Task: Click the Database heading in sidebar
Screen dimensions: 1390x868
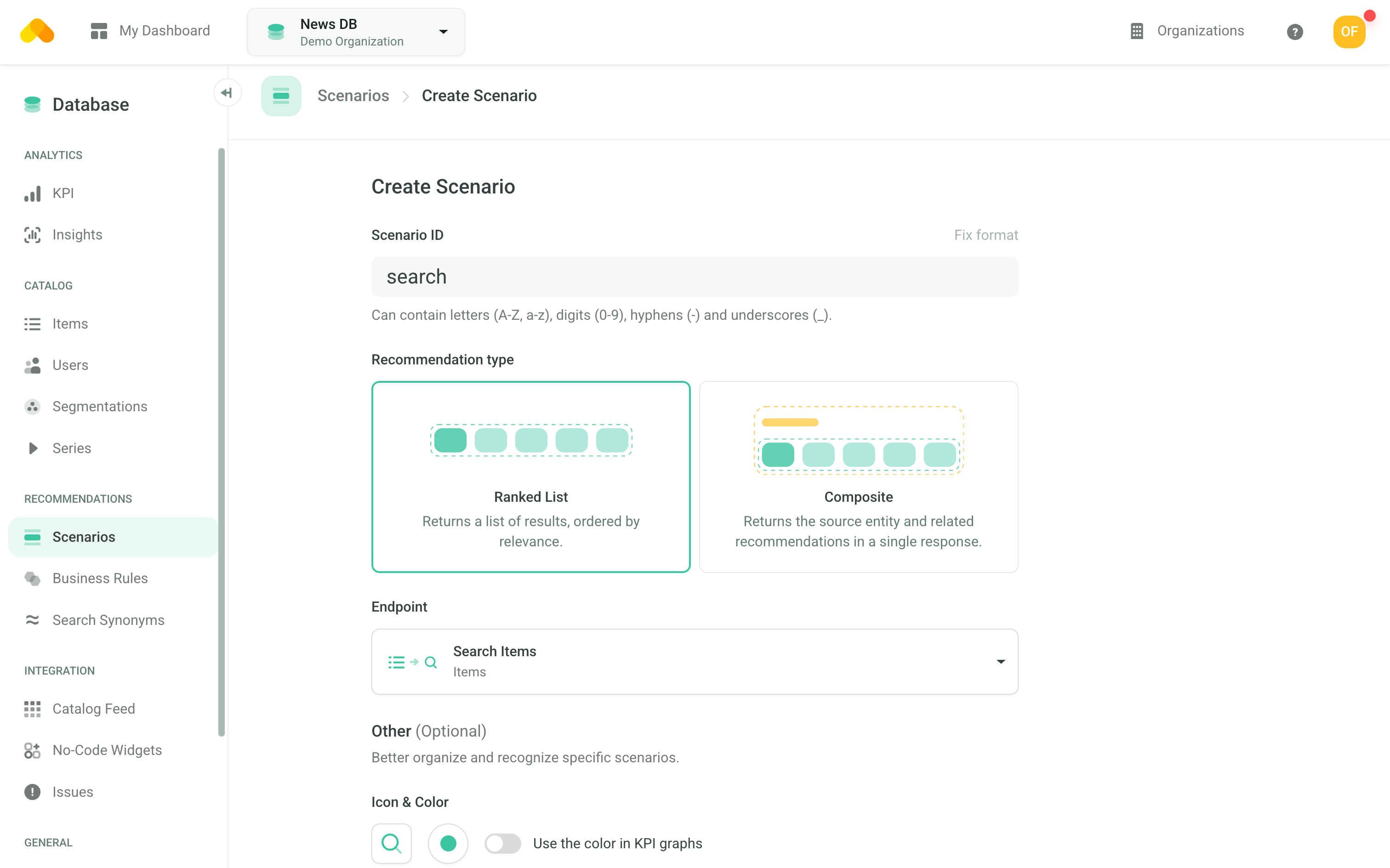Action: 91,104
